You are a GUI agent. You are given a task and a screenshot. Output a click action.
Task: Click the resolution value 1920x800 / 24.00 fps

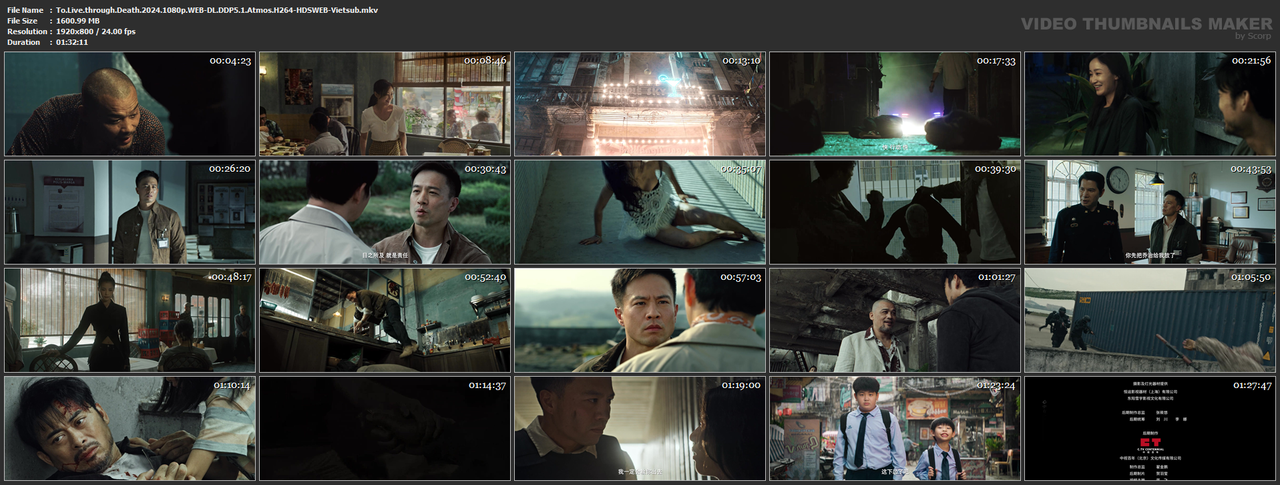96,31
